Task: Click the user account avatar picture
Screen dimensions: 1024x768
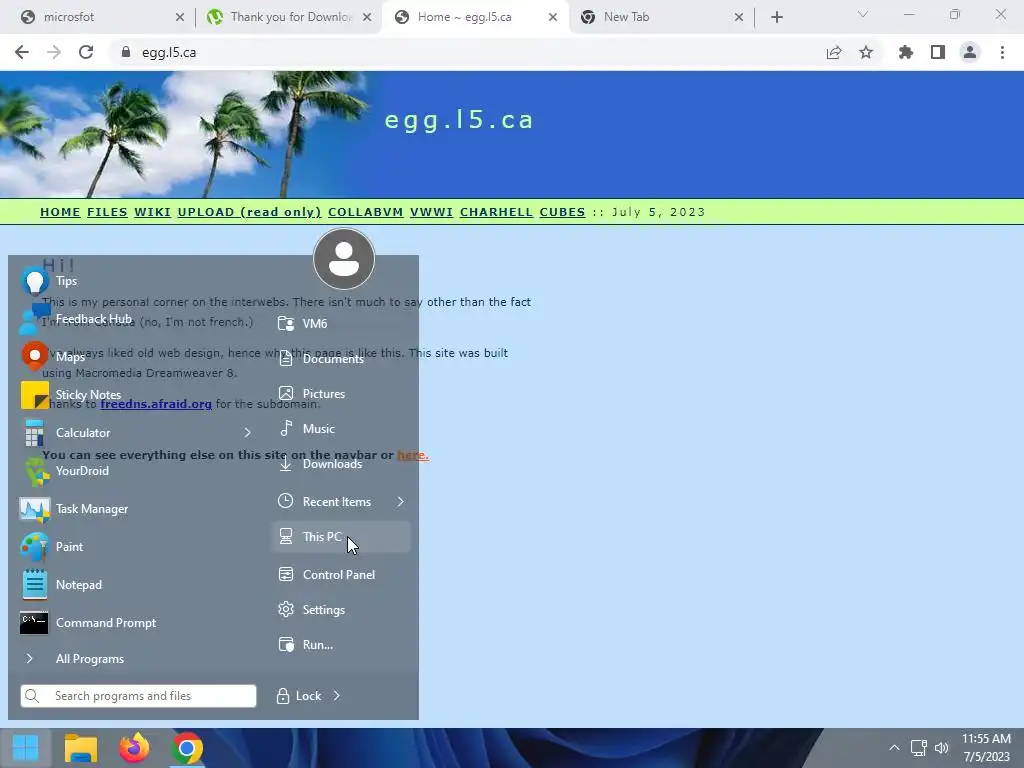Action: [344, 259]
